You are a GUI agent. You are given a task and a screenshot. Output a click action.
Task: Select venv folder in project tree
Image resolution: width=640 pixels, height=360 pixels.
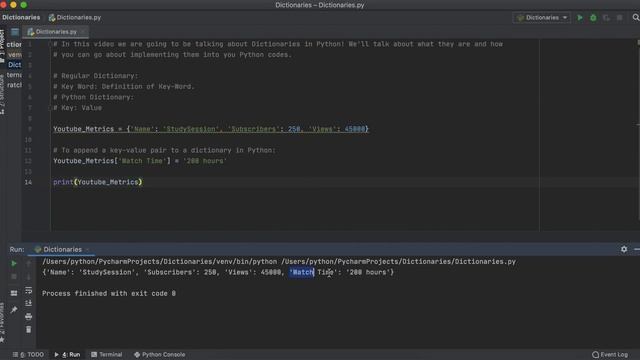click(x=14, y=54)
